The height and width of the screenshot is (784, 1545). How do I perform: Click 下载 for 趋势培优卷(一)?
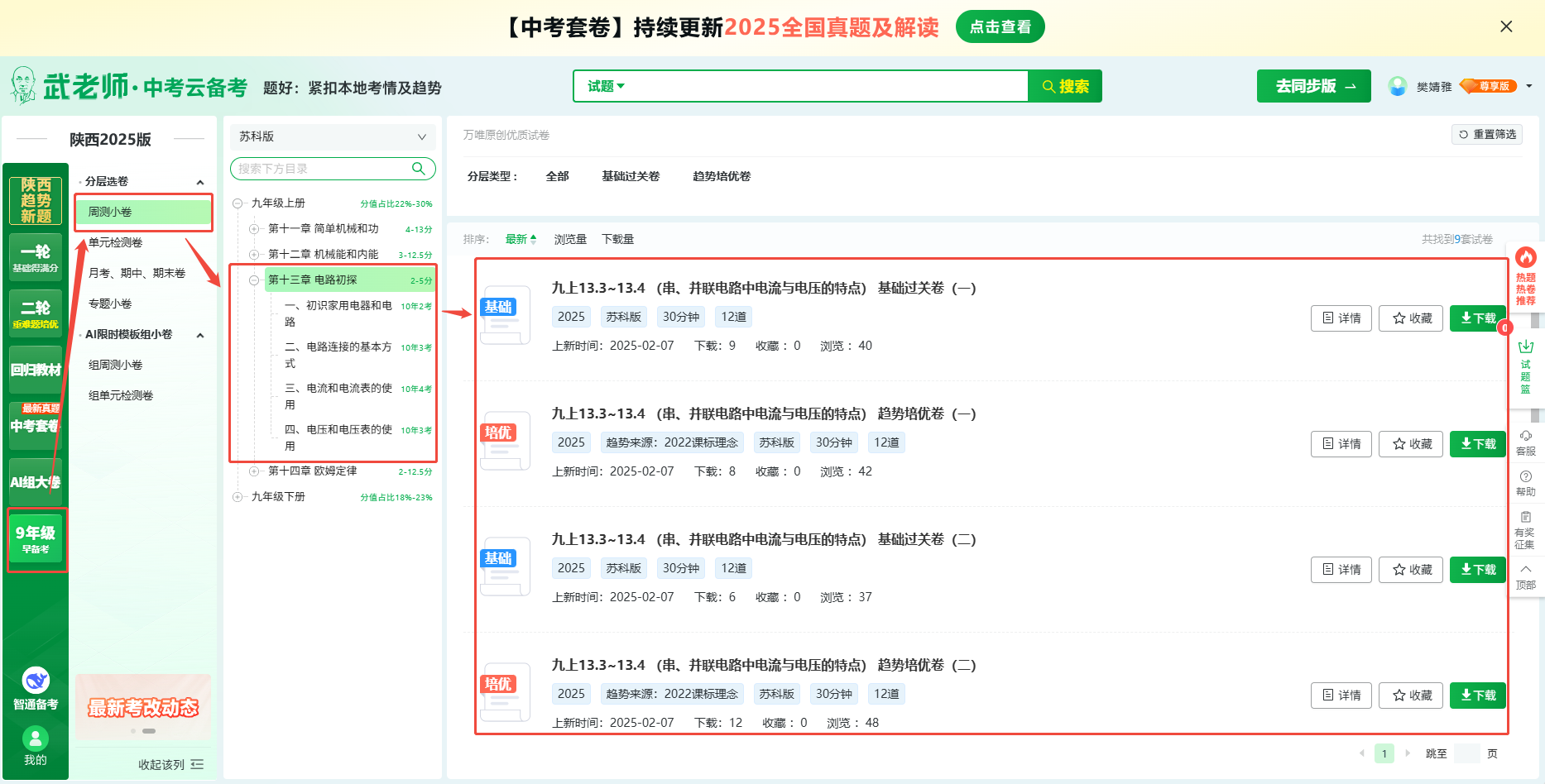coord(1478,444)
